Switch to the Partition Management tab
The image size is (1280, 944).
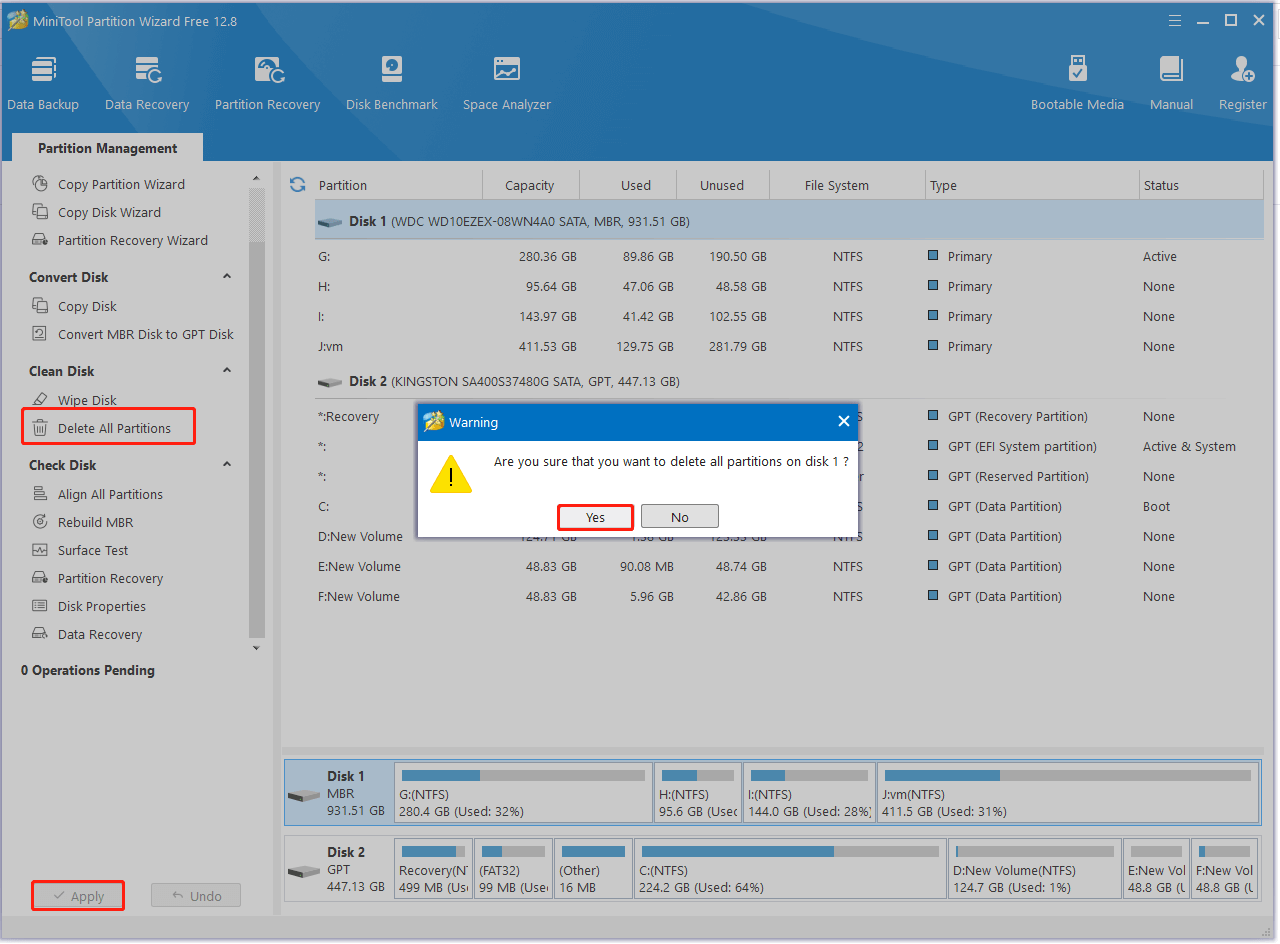coord(108,148)
